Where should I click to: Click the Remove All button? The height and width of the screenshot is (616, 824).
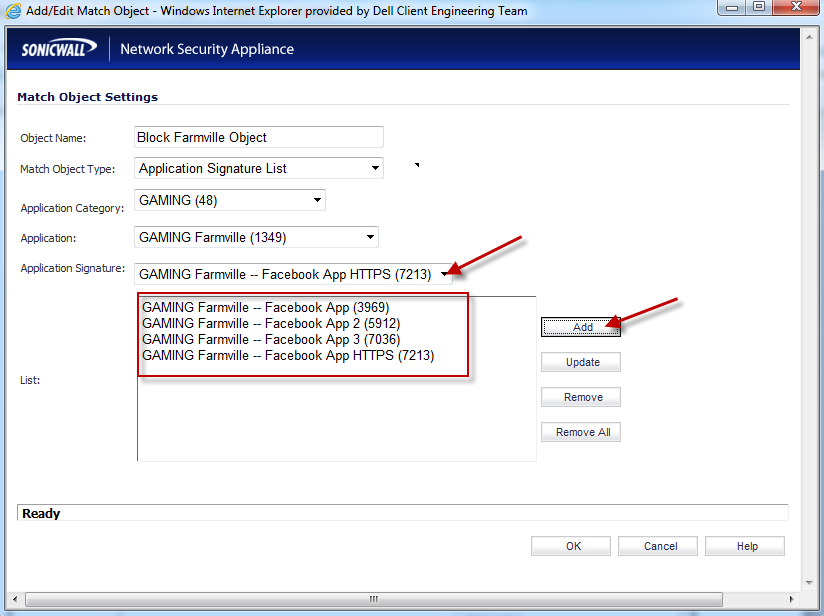pos(581,432)
